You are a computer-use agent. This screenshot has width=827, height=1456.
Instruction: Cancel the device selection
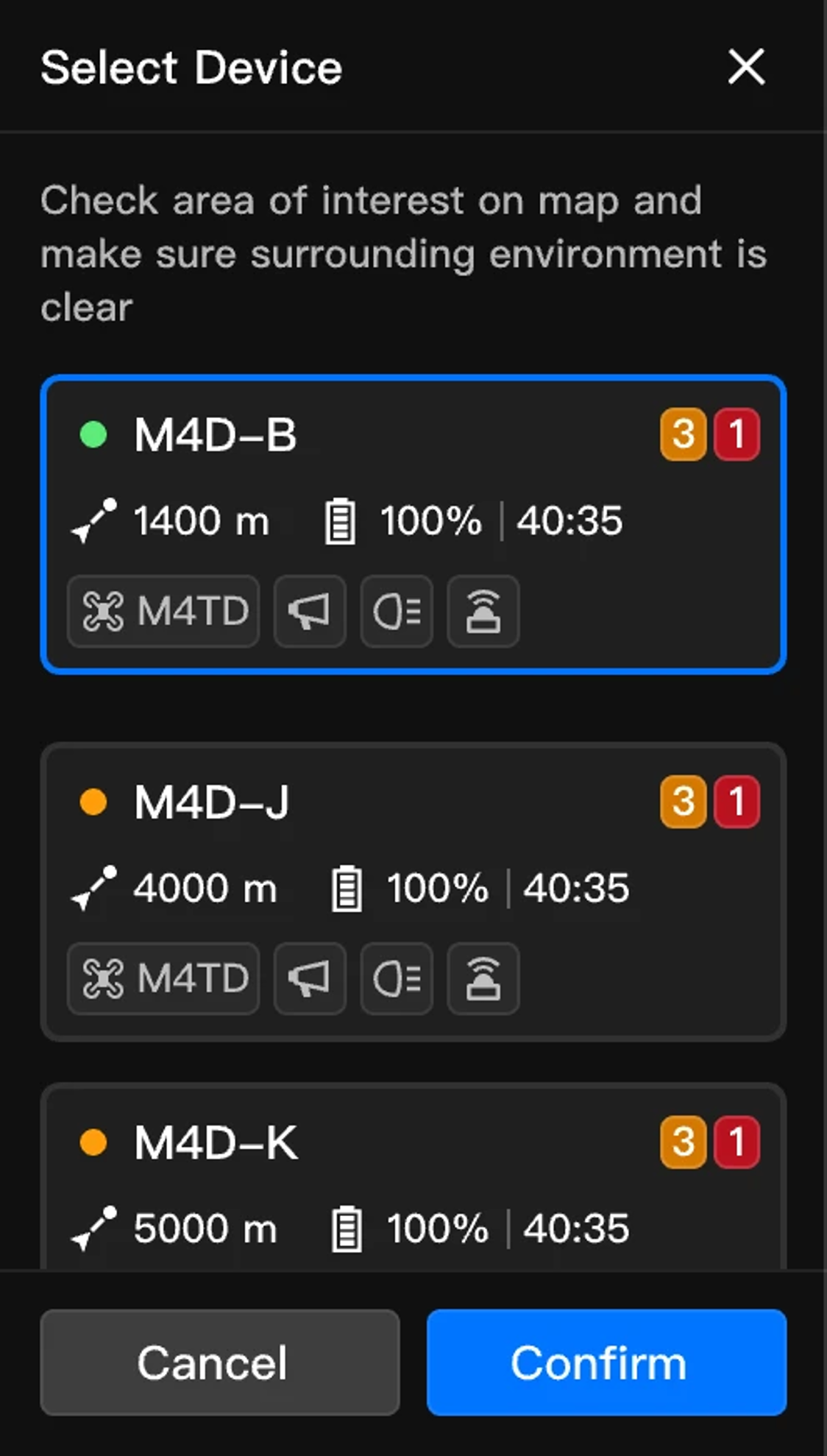tap(220, 1363)
